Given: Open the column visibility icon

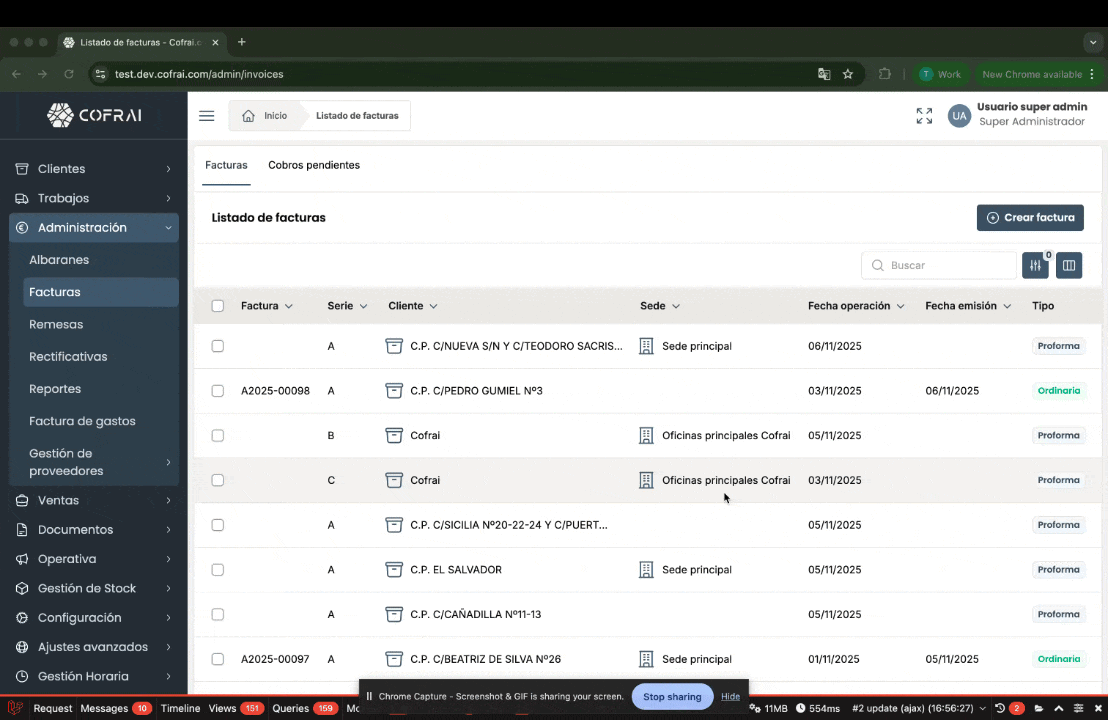Looking at the screenshot, I should tap(1069, 265).
